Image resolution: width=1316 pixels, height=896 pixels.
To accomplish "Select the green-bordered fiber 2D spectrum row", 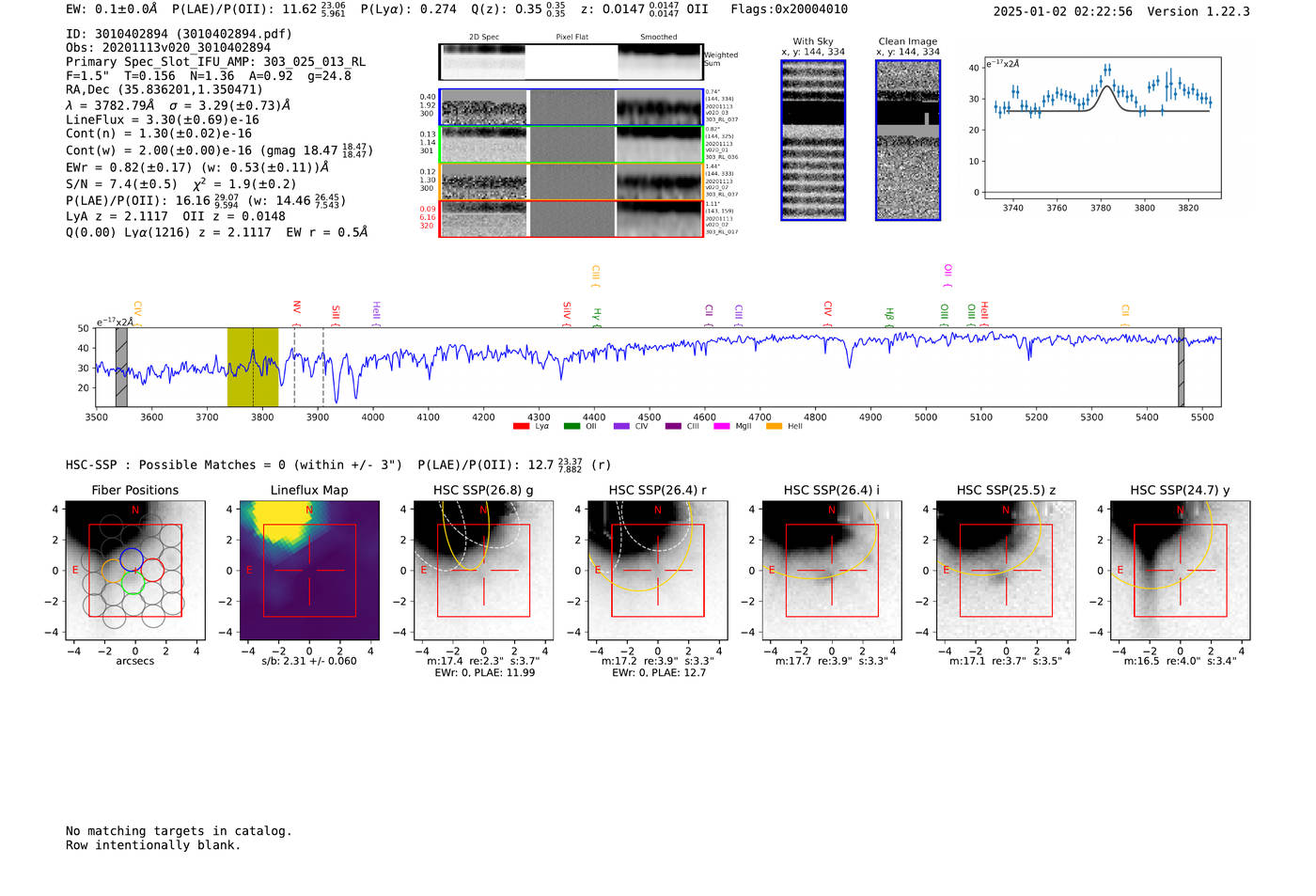I will click(x=572, y=145).
